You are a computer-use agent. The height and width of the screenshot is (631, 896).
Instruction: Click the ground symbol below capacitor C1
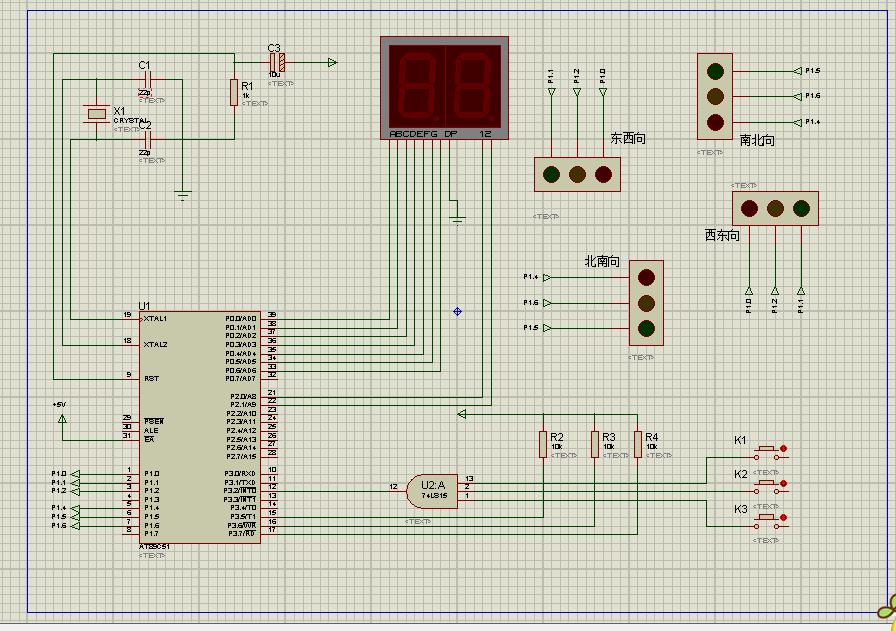coord(183,196)
